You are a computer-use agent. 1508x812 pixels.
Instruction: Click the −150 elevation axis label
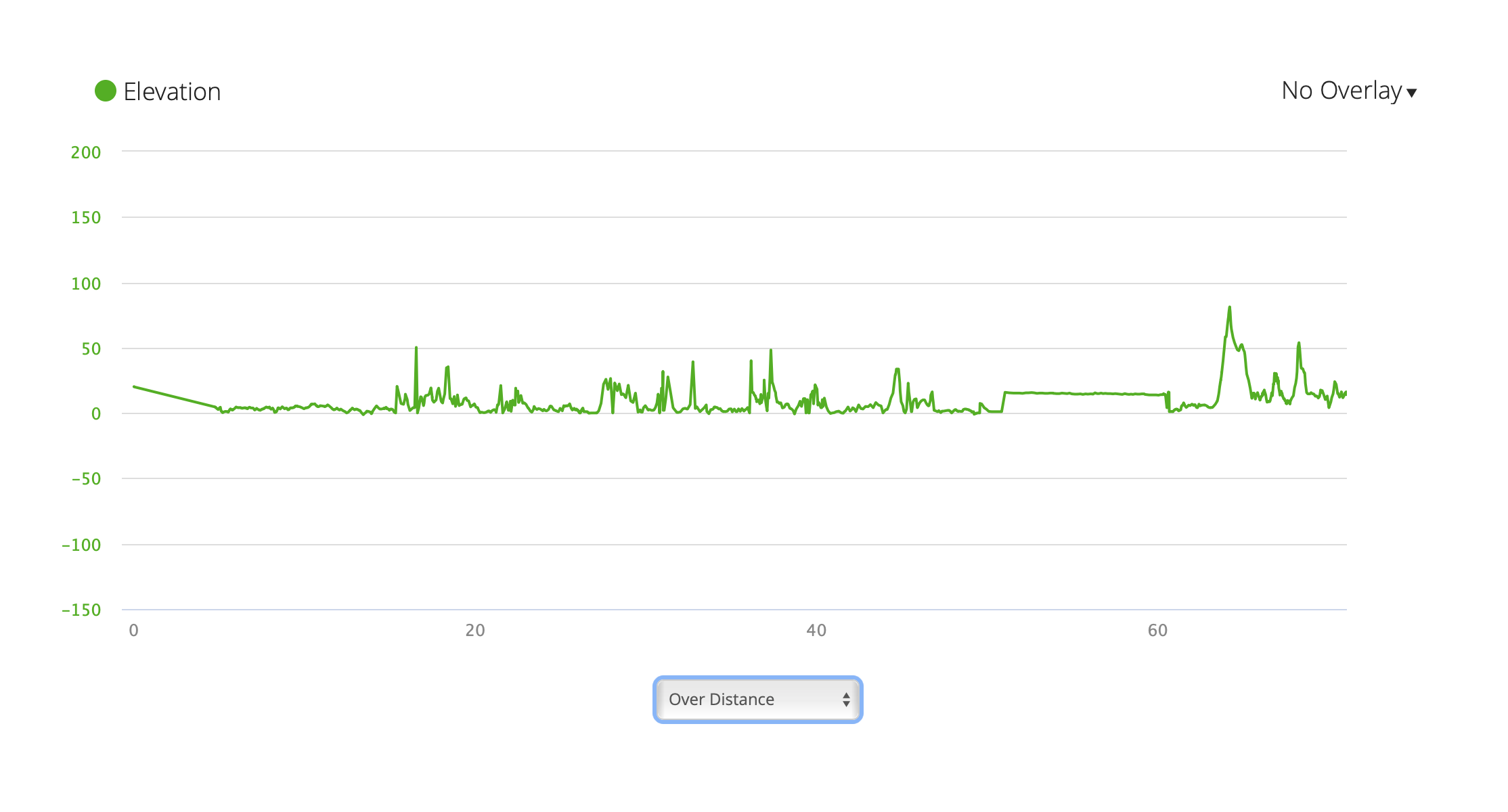click(81, 610)
